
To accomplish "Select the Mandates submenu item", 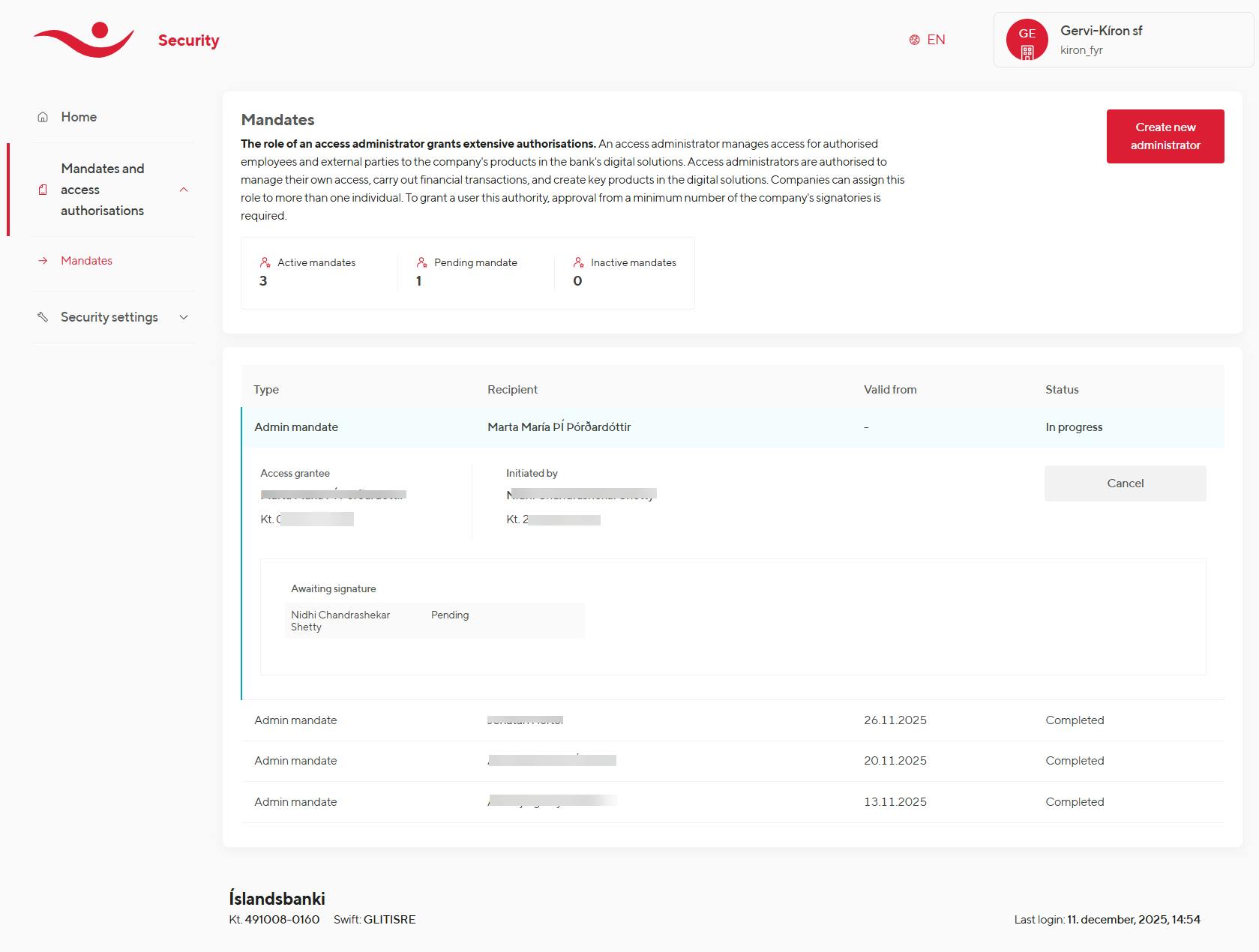I will coord(86,261).
